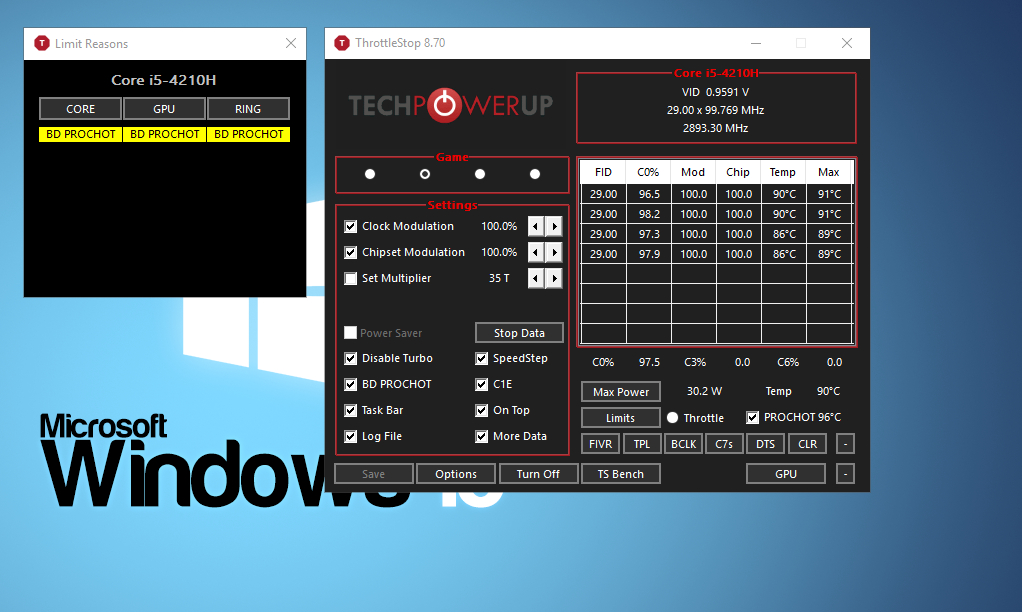Click the Turn Off button
This screenshot has width=1022, height=612.
click(538, 474)
